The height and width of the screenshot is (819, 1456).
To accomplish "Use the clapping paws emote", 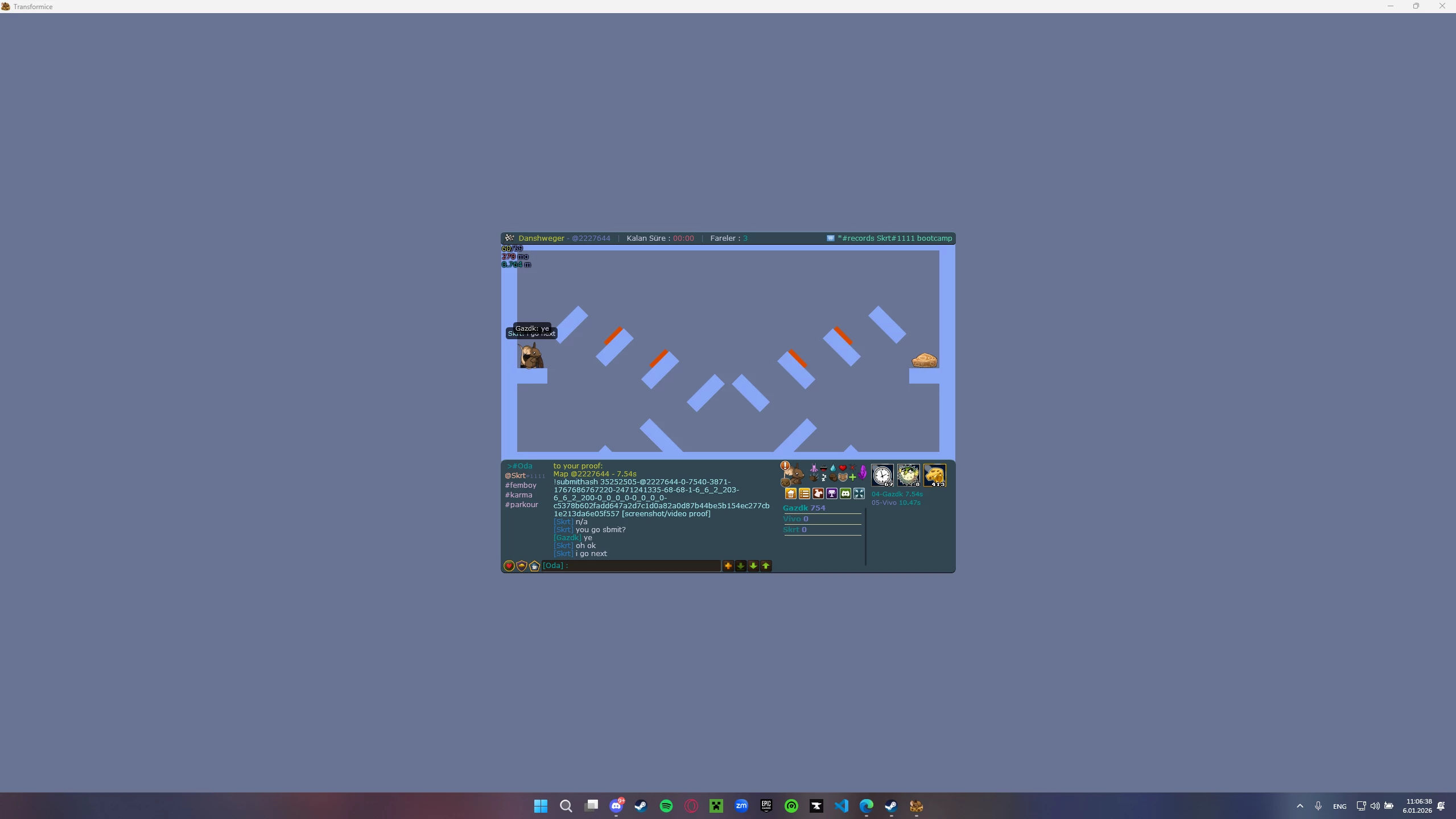I will point(814,478).
